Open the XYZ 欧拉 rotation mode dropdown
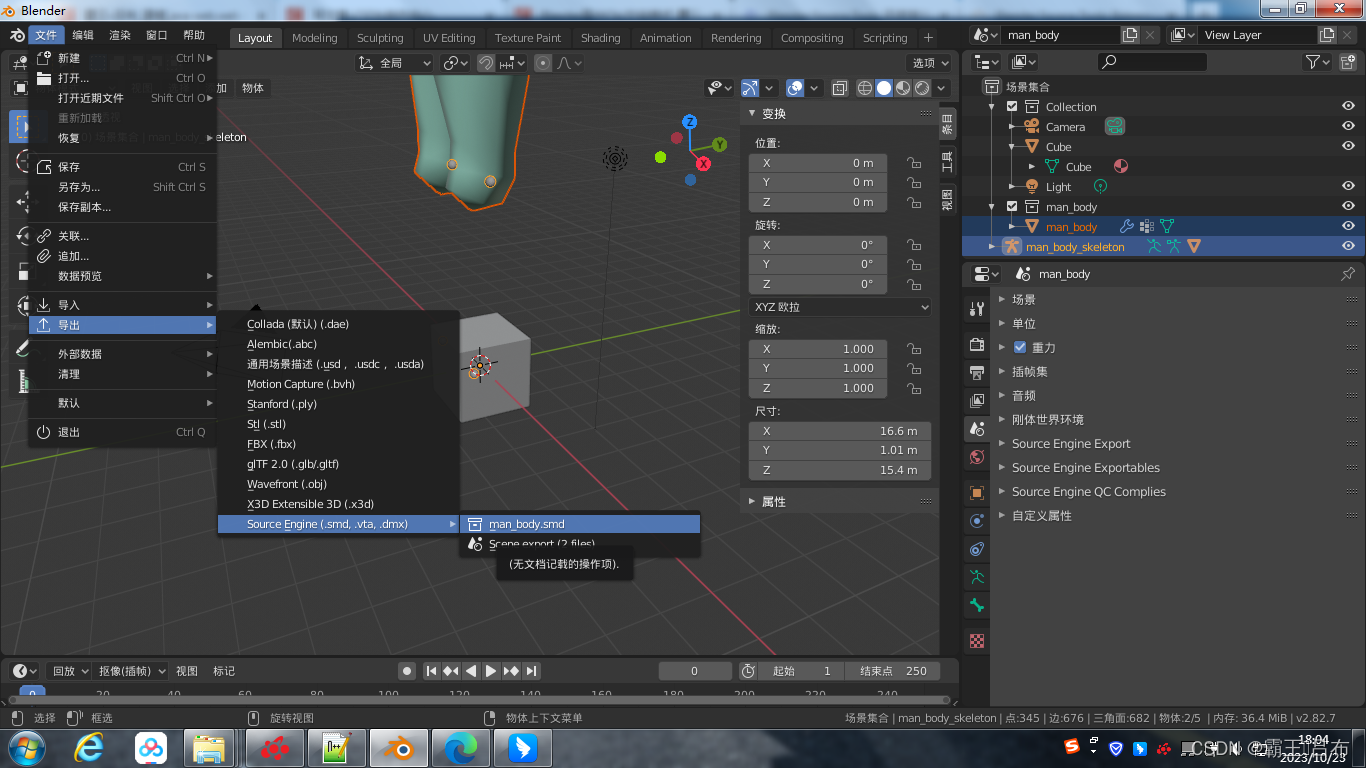 point(840,306)
